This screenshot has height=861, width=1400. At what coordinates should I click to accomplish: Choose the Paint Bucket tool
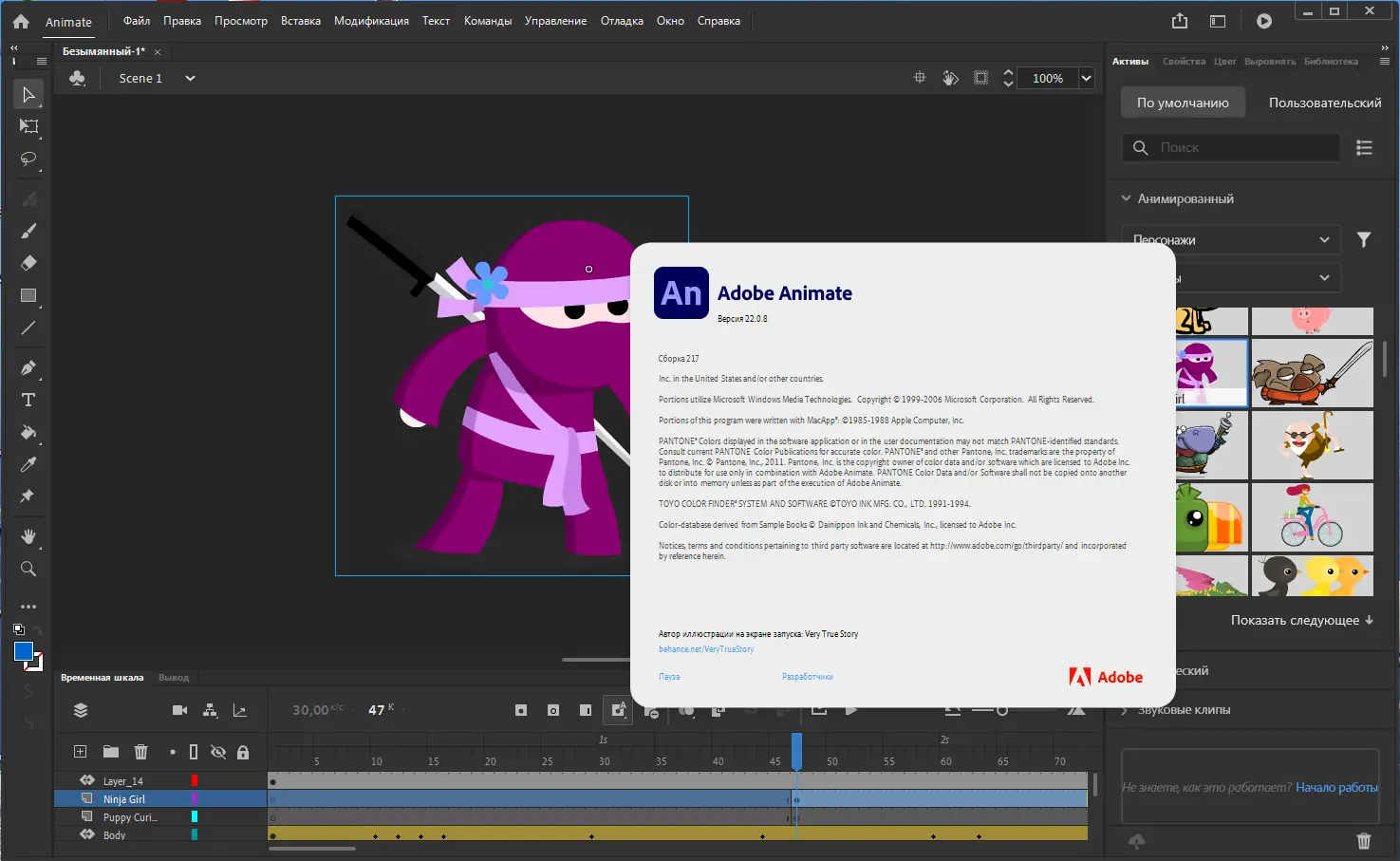[x=28, y=433]
